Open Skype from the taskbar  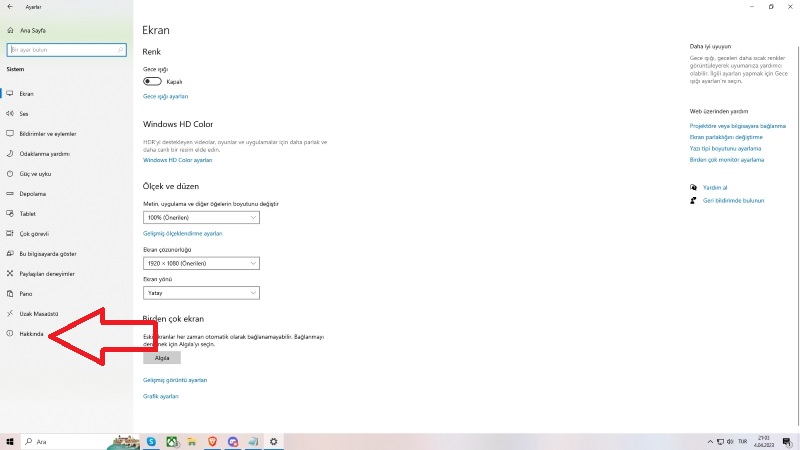point(152,442)
